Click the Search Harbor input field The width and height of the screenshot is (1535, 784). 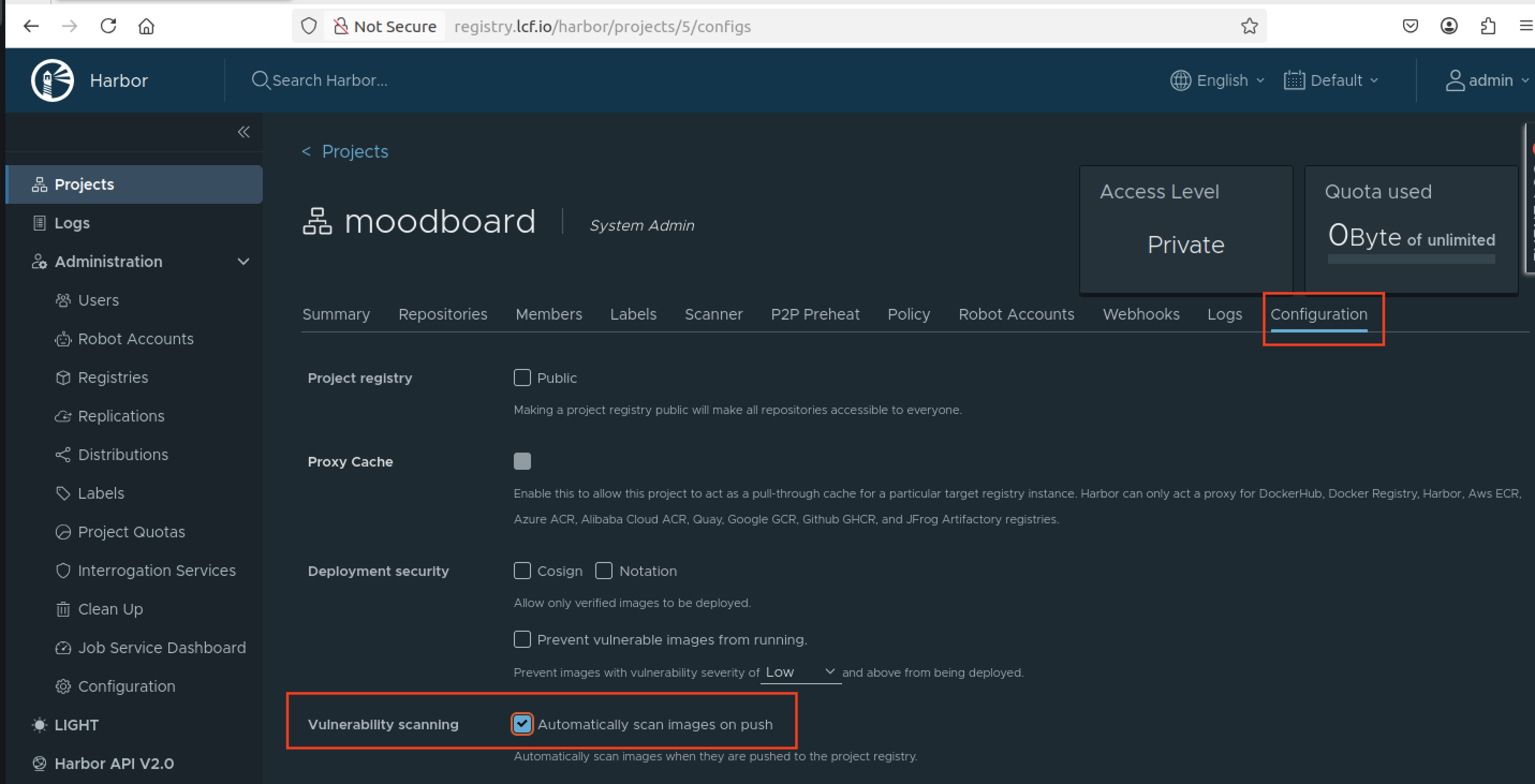329,80
